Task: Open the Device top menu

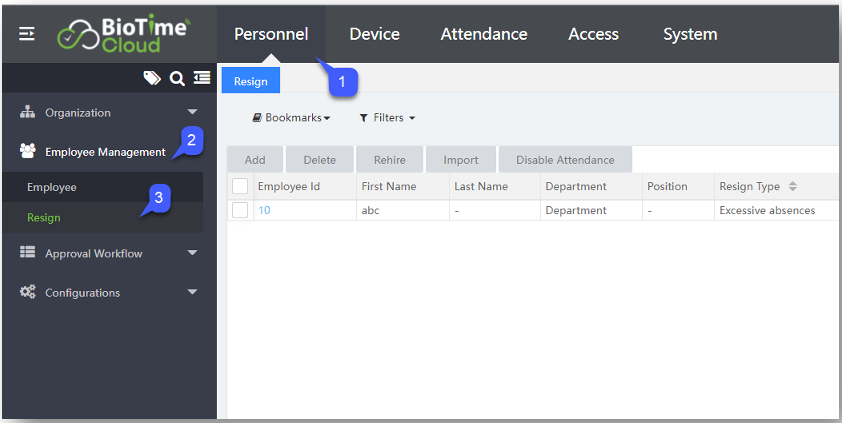Action: [x=374, y=34]
